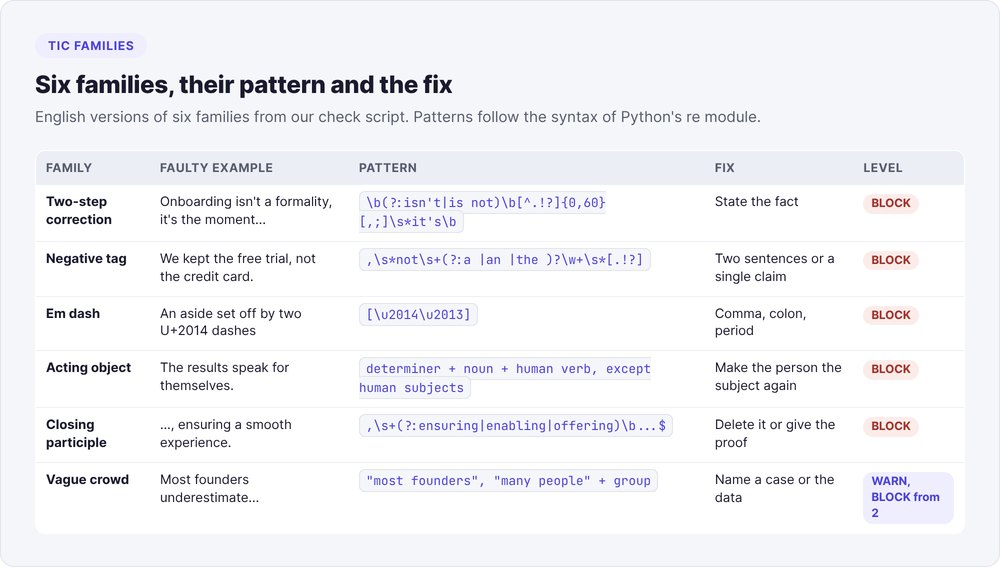The height and width of the screenshot is (567, 1000).
Task: Click the ensuring|enabling|offering regex pattern
Action: [x=515, y=425]
